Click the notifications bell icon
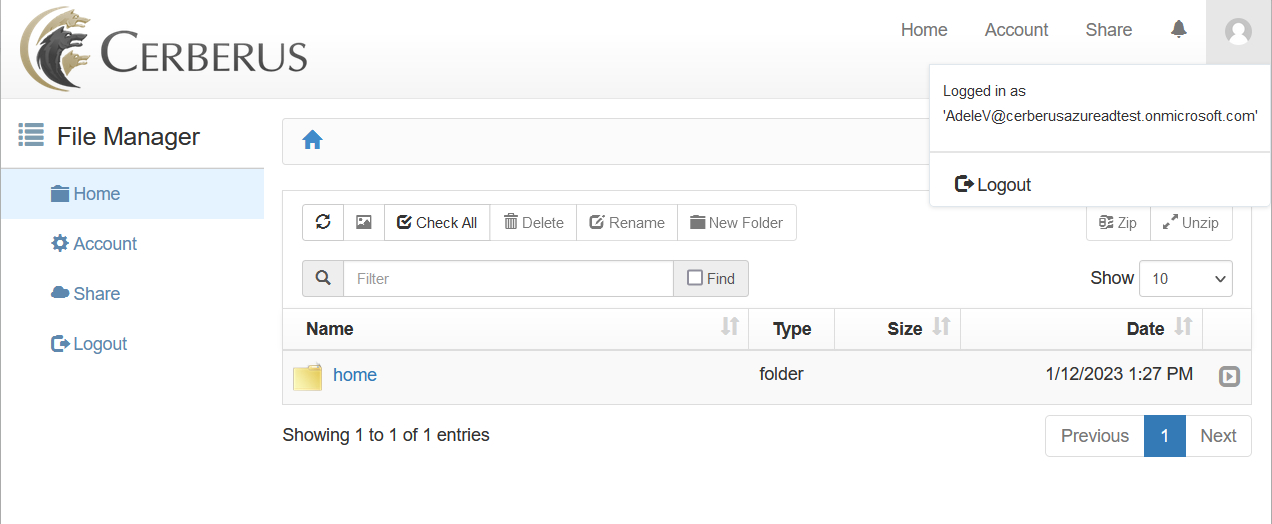 coord(1179,29)
